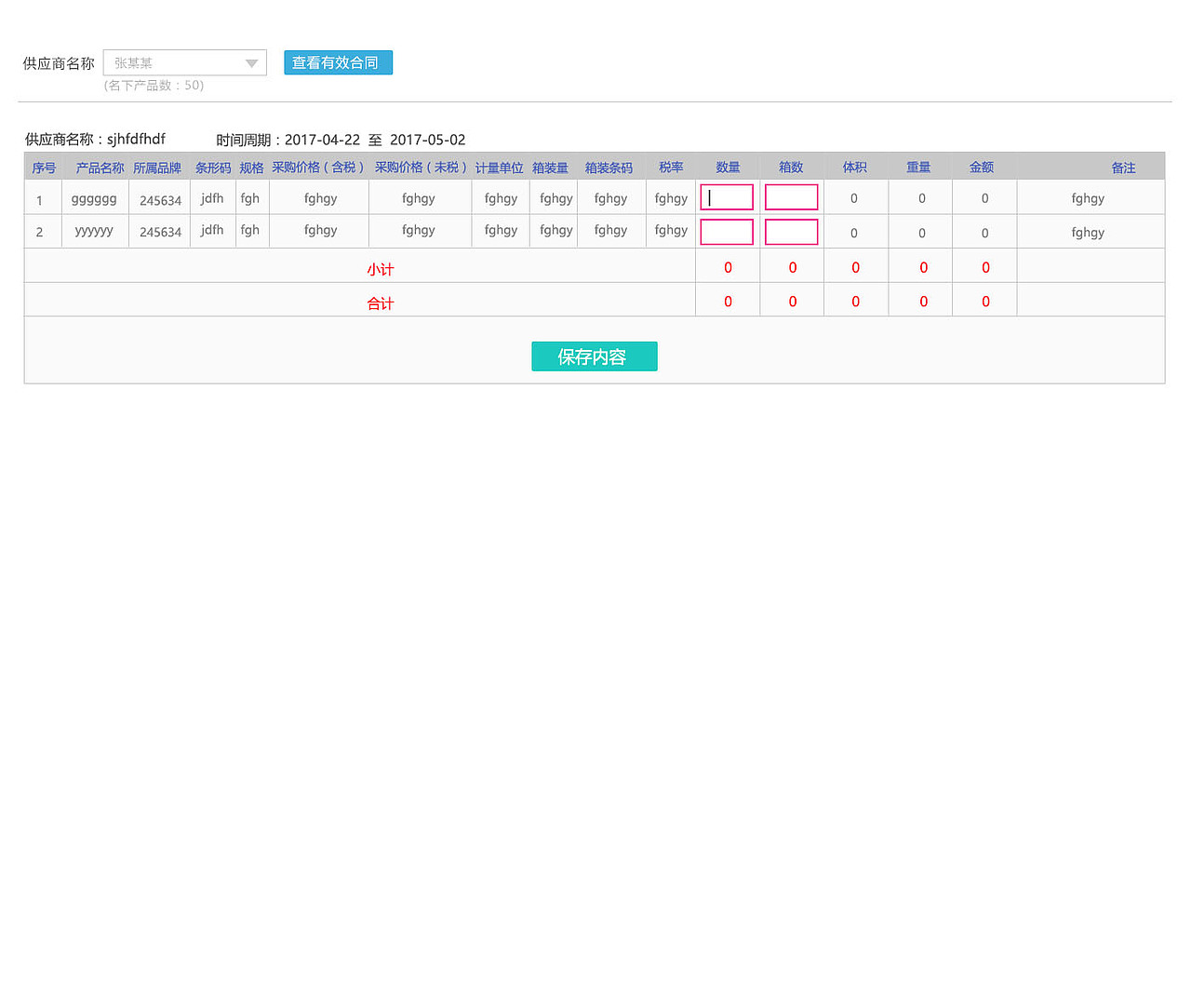Click the 规格 column header

[x=251, y=168]
